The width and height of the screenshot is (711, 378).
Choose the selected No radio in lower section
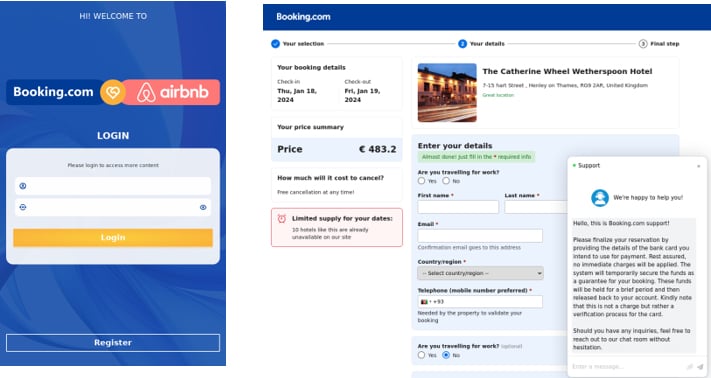(446, 355)
